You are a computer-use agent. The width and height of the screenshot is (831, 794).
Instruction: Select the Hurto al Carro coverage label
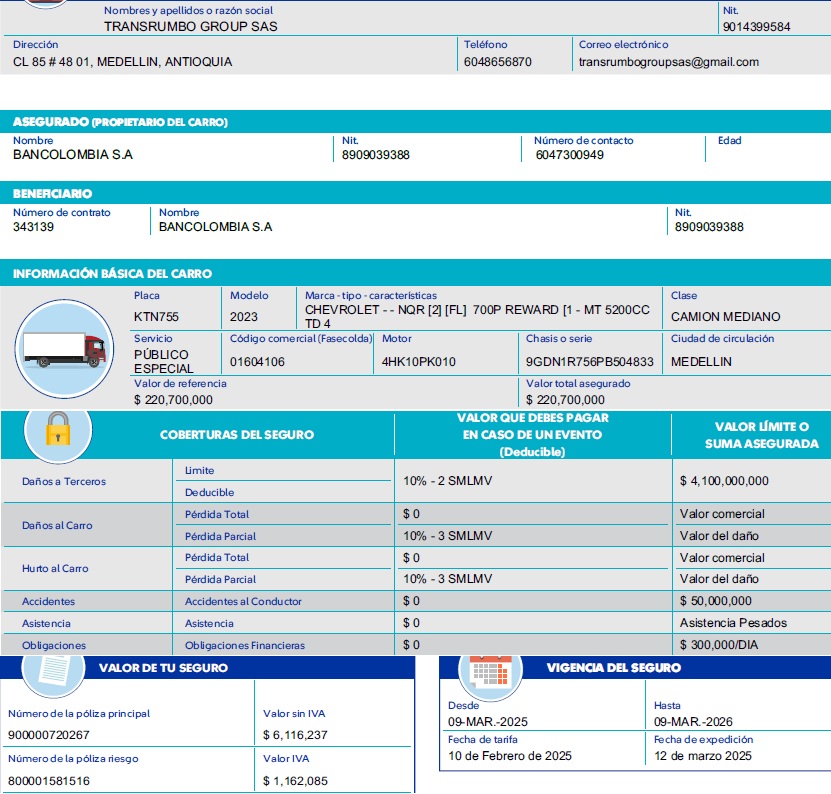[56, 569]
